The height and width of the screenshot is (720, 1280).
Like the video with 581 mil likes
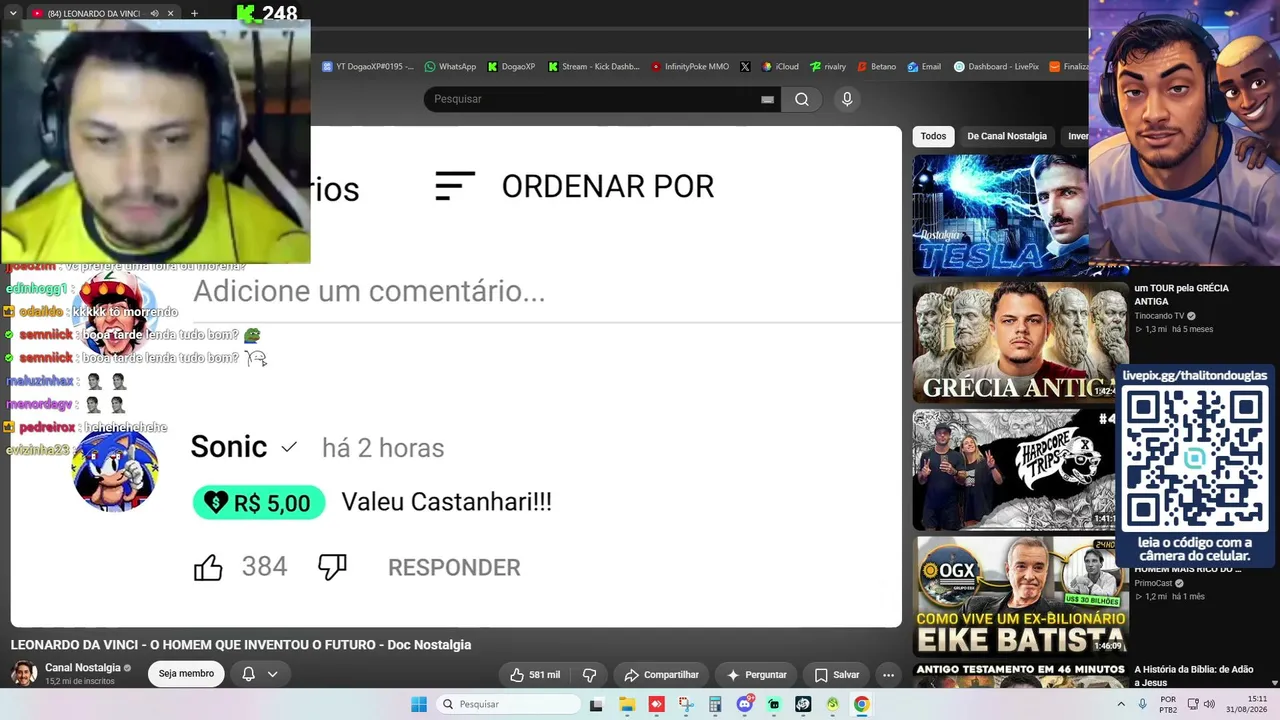535,675
